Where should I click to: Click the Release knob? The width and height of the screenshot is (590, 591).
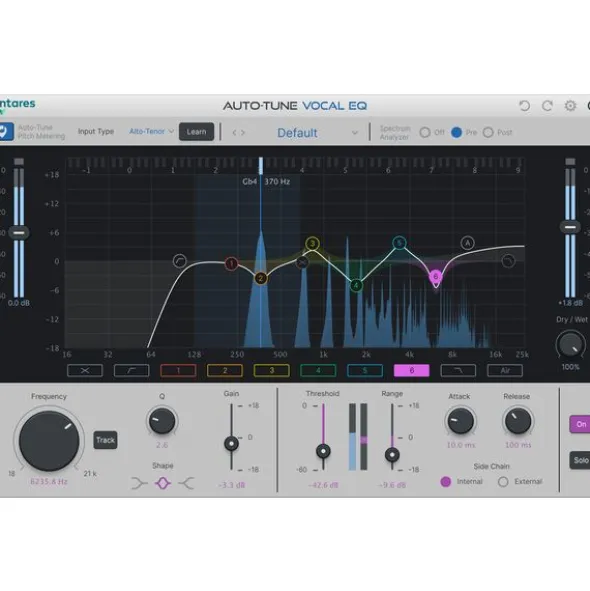click(518, 421)
